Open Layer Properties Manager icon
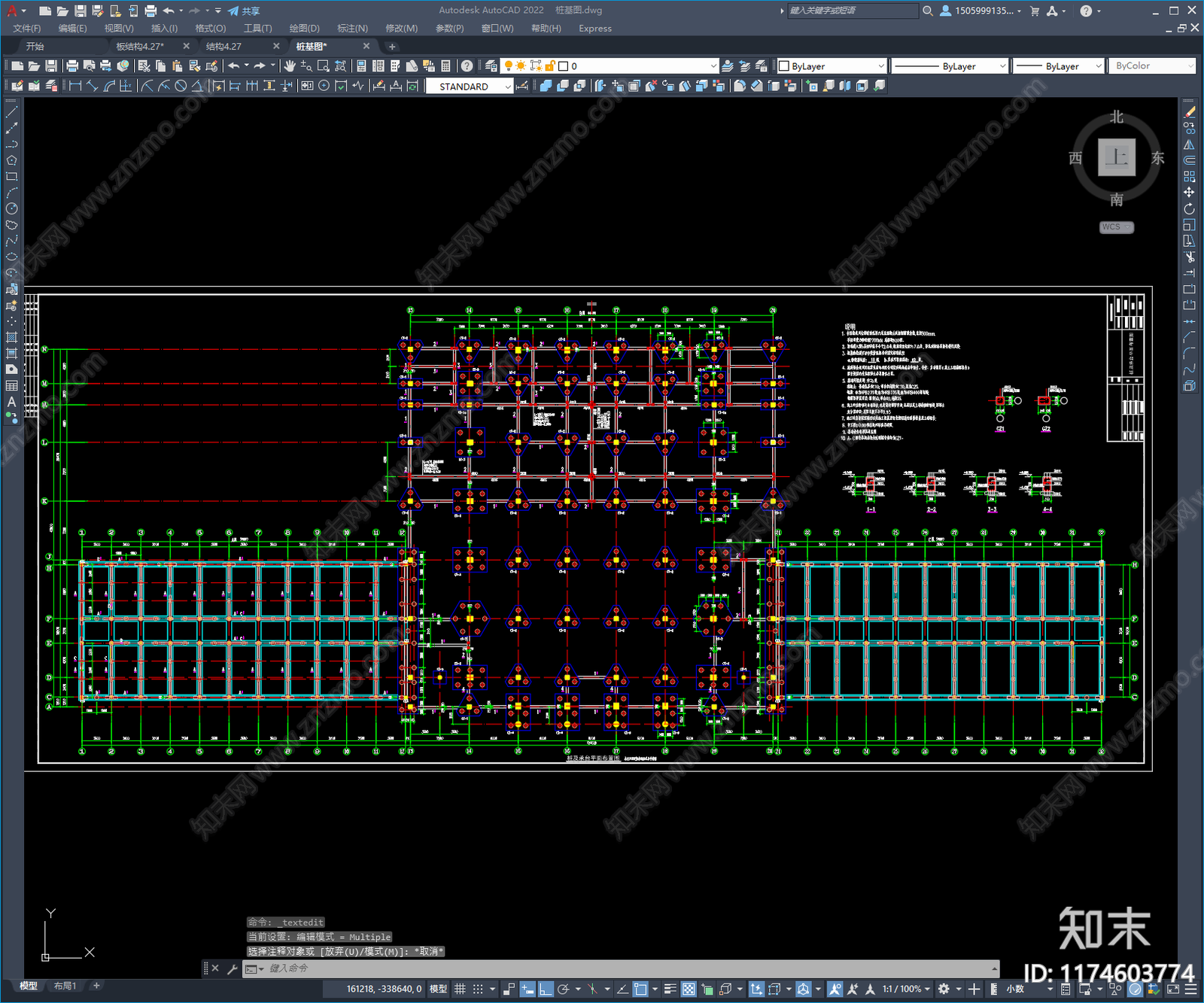Viewport: 1204px width, 1003px height. click(491, 66)
